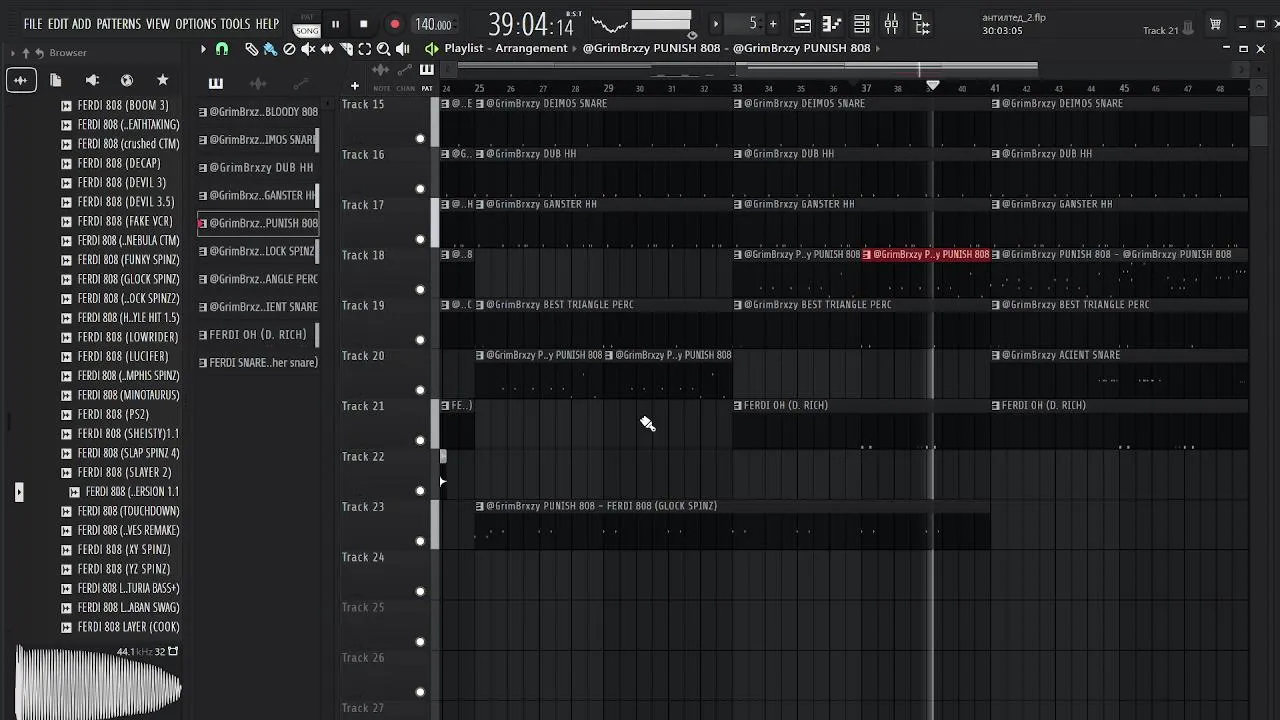Image resolution: width=1280 pixels, height=720 pixels.
Task: Select FERDI SNARE..her snare) in picker
Action: click(x=258, y=363)
